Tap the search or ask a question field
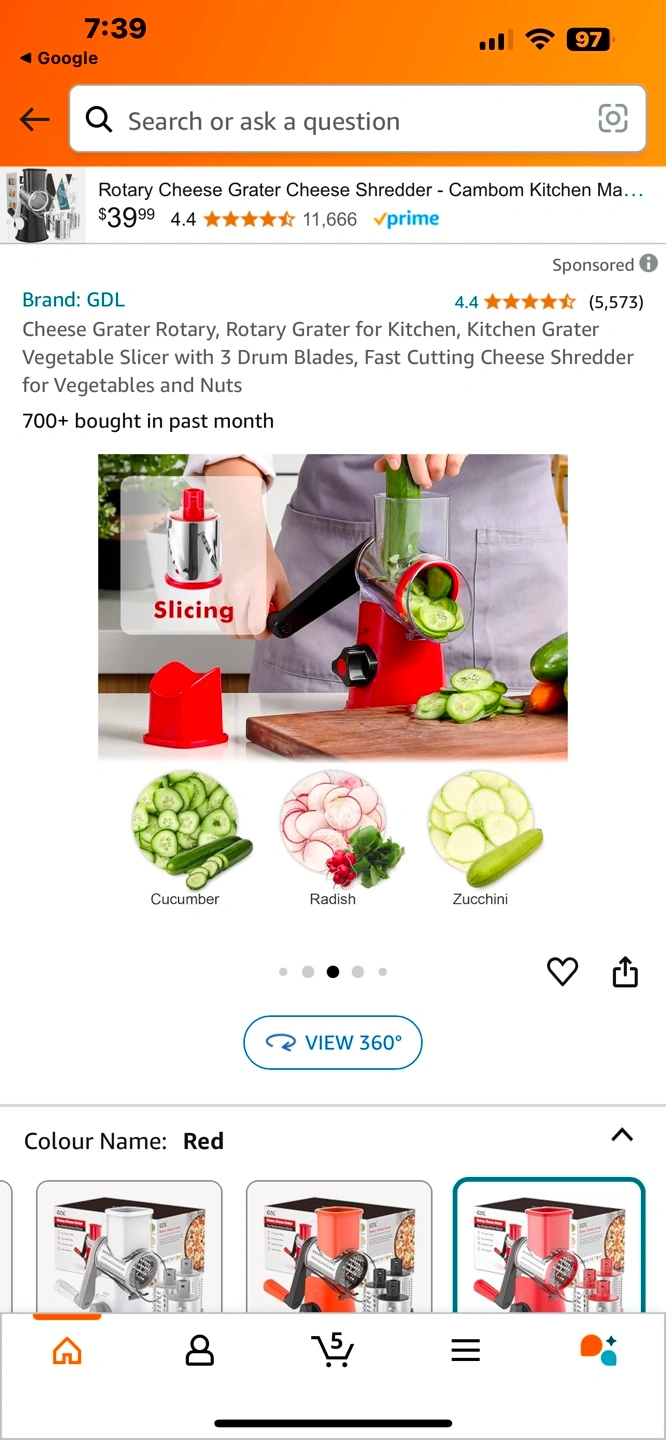666x1440 pixels. [x=358, y=119]
